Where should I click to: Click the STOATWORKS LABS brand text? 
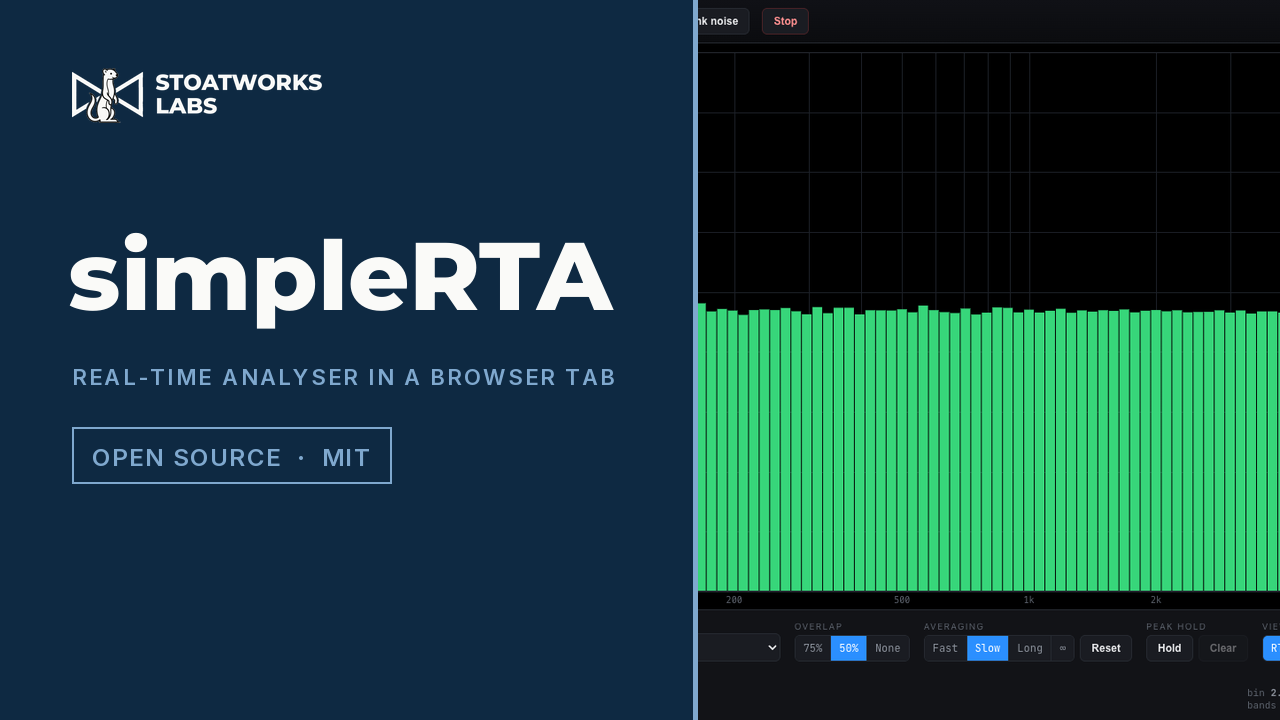(x=239, y=95)
